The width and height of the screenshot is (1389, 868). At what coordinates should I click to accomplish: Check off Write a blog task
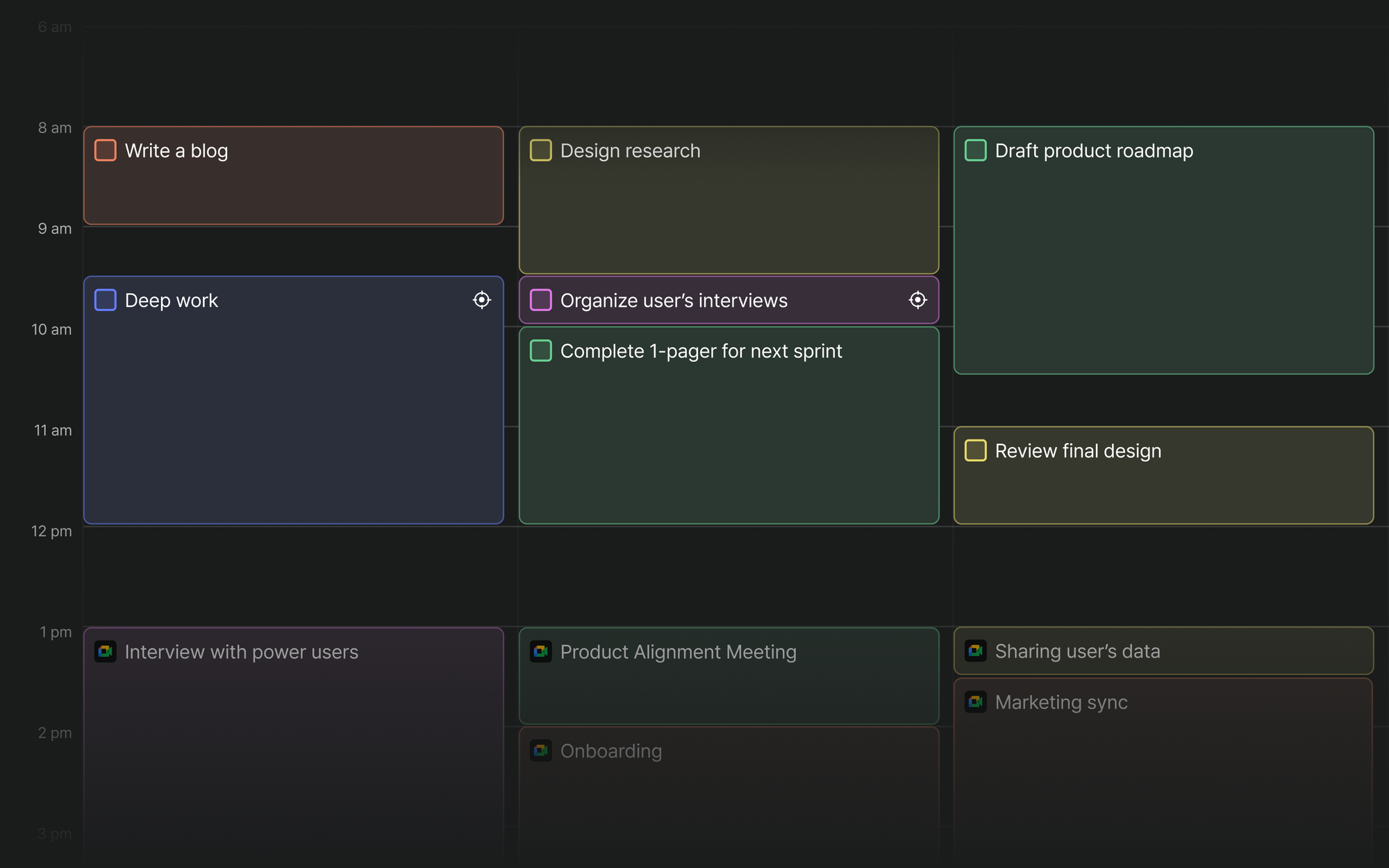(106, 151)
